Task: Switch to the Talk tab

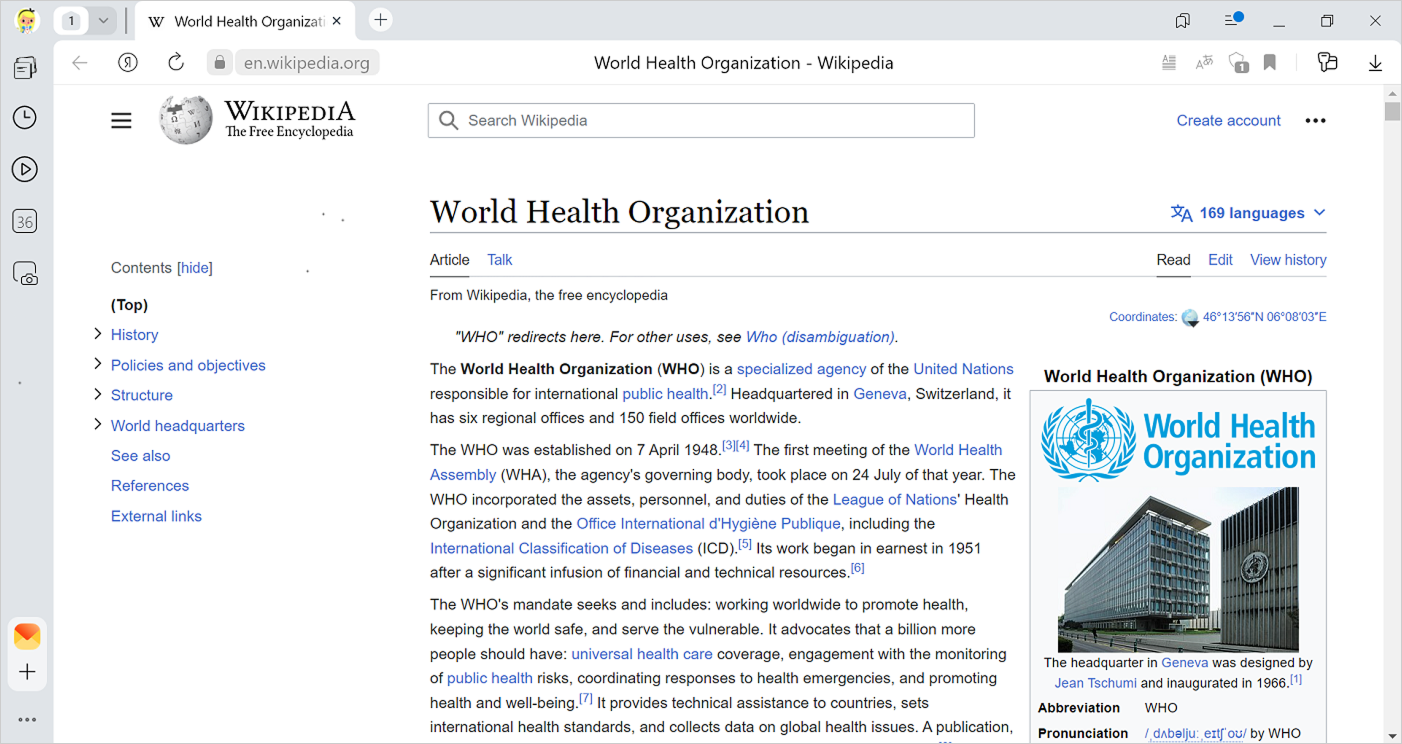Action: pos(499,260)
